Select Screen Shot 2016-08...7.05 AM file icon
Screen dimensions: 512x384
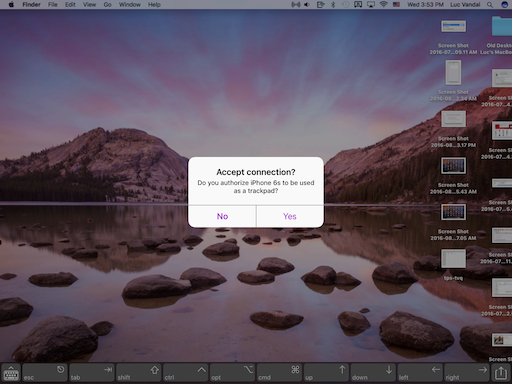coord(453,212)
